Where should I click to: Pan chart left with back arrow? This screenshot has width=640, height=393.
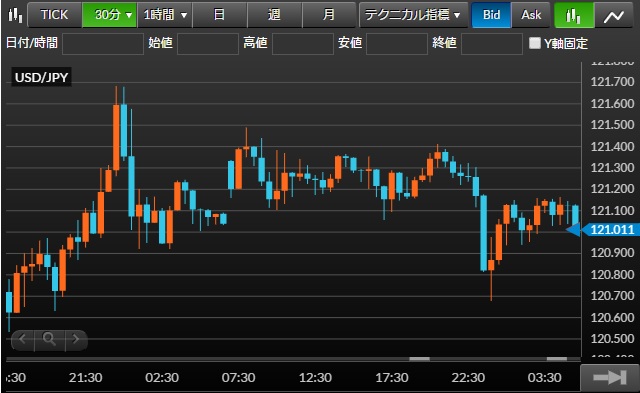pos(23,339)
